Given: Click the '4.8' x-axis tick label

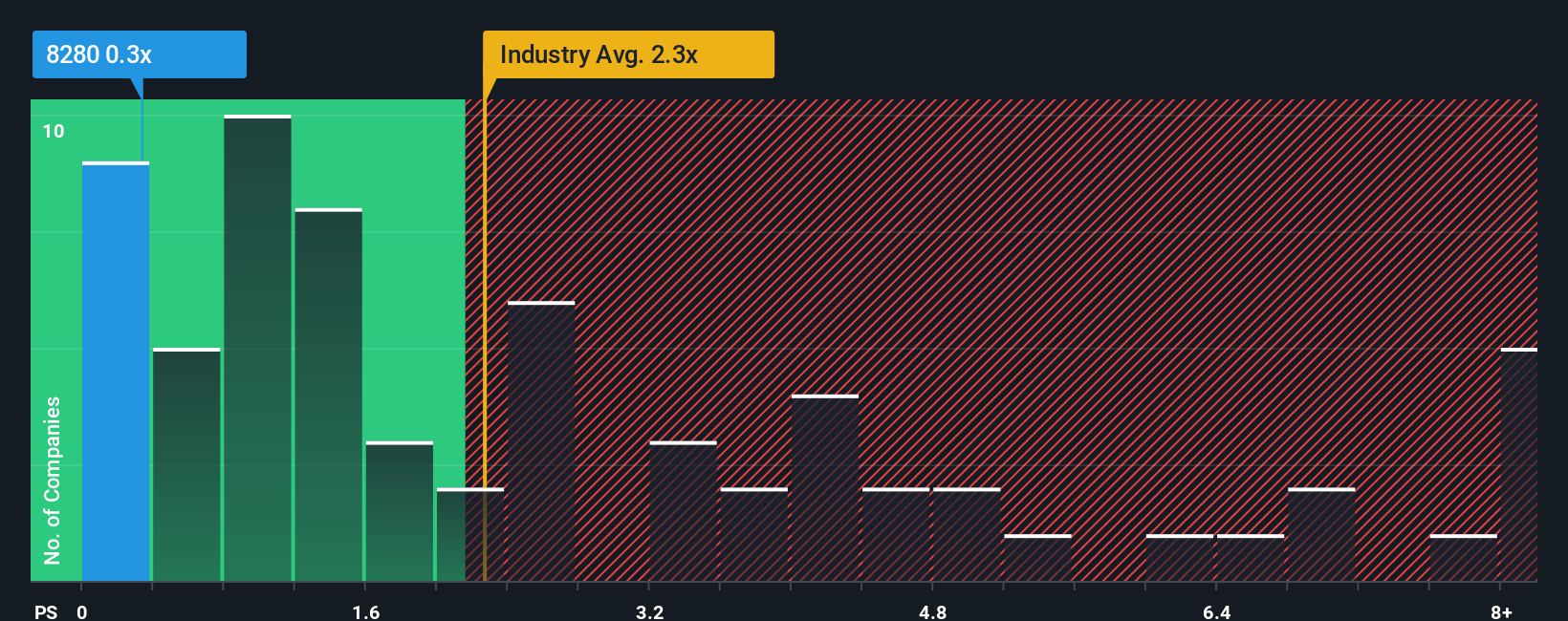Looking at the screenshot, I should click(x=932, y=611).
